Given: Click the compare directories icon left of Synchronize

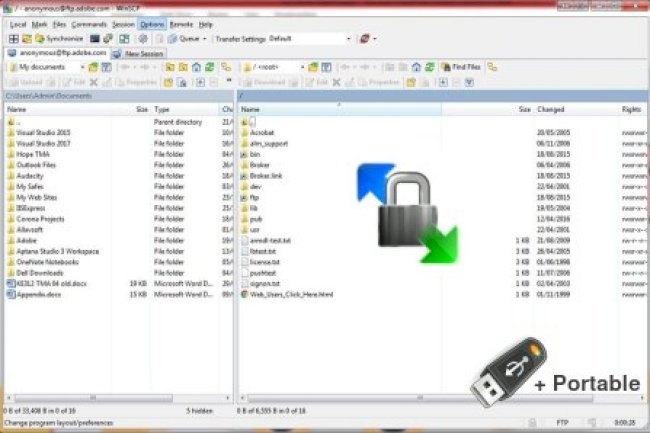Looking at the screenshot, I should (27, 39).
